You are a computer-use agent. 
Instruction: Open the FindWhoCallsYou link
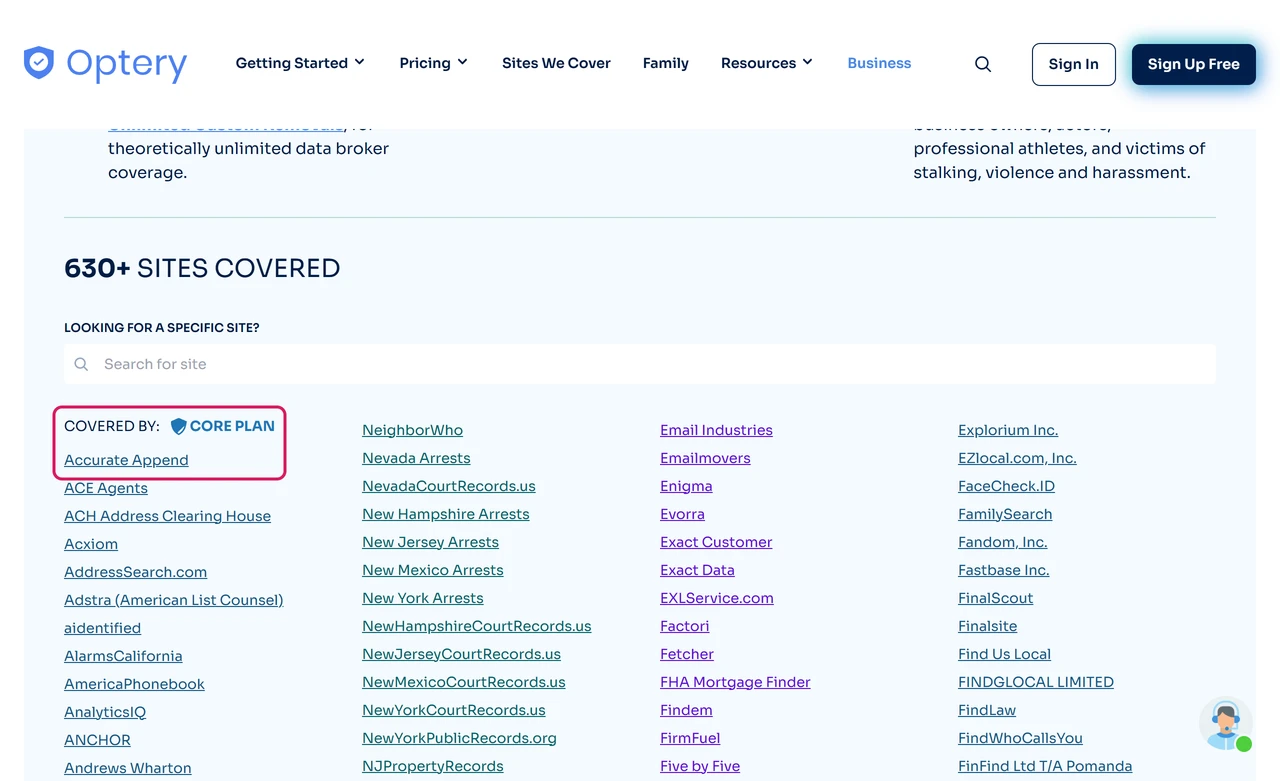click(x=1020, y=738)
